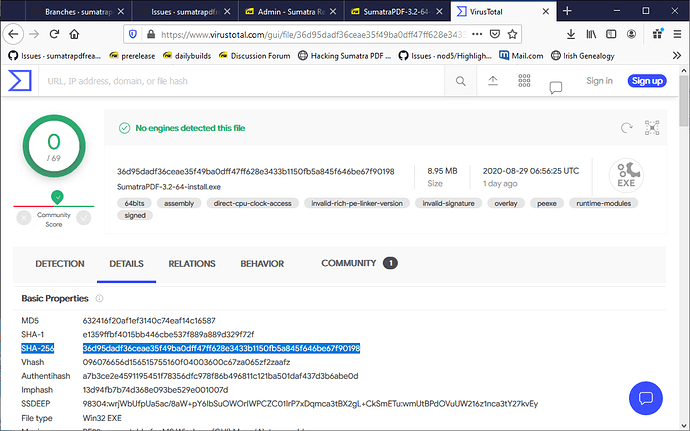
Task: Switch to the Branches - sumatrap tab
Action: (x=77, y=11)
